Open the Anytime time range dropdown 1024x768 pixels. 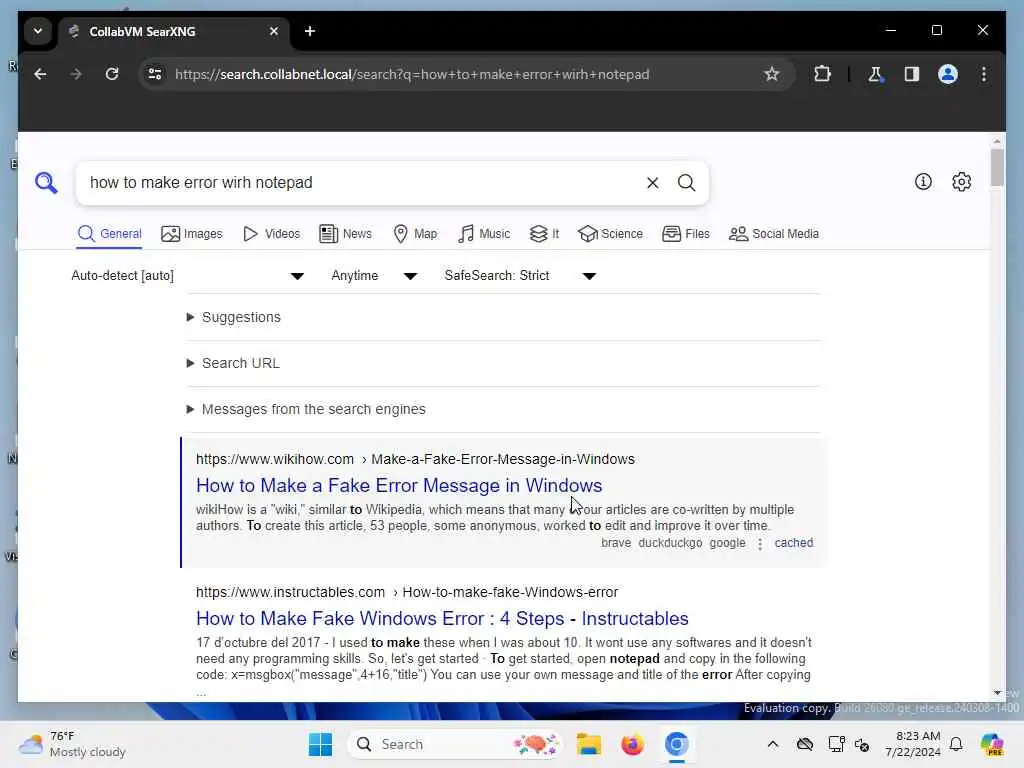coord(374,276)
